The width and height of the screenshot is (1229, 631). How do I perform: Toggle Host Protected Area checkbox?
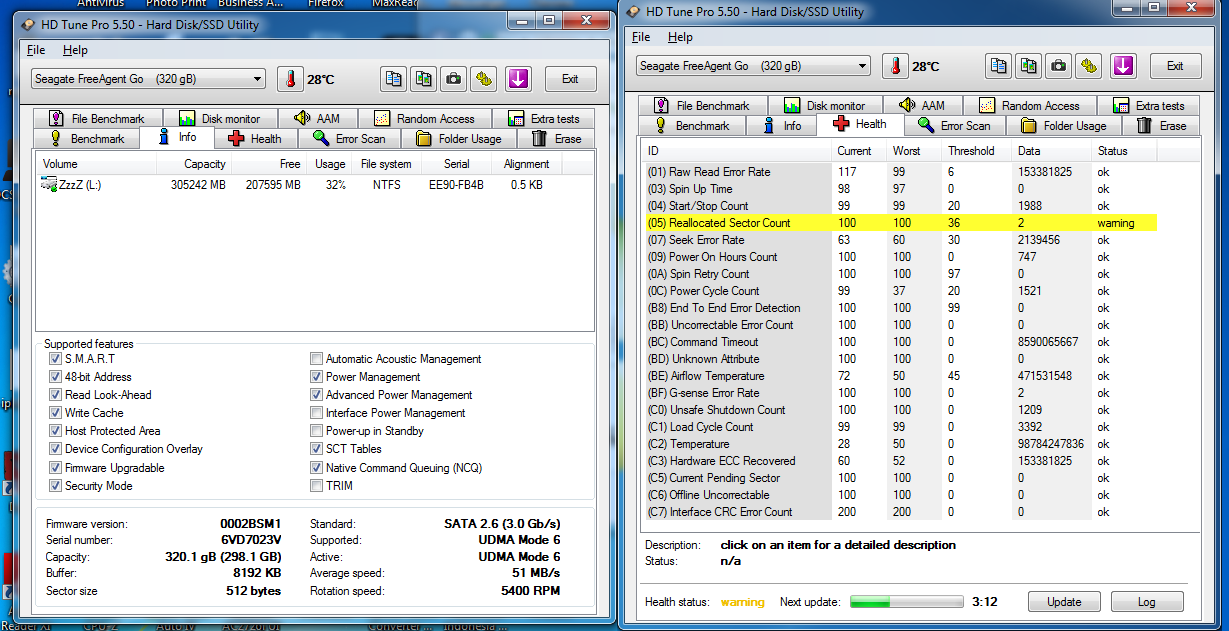pos(56,431)
